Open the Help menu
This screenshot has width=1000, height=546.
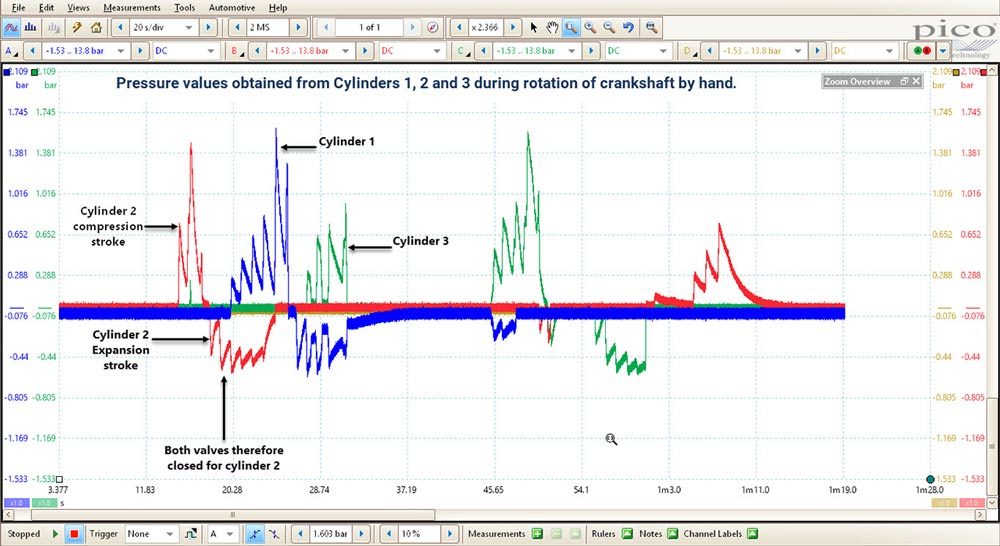[x=277, y=8]
